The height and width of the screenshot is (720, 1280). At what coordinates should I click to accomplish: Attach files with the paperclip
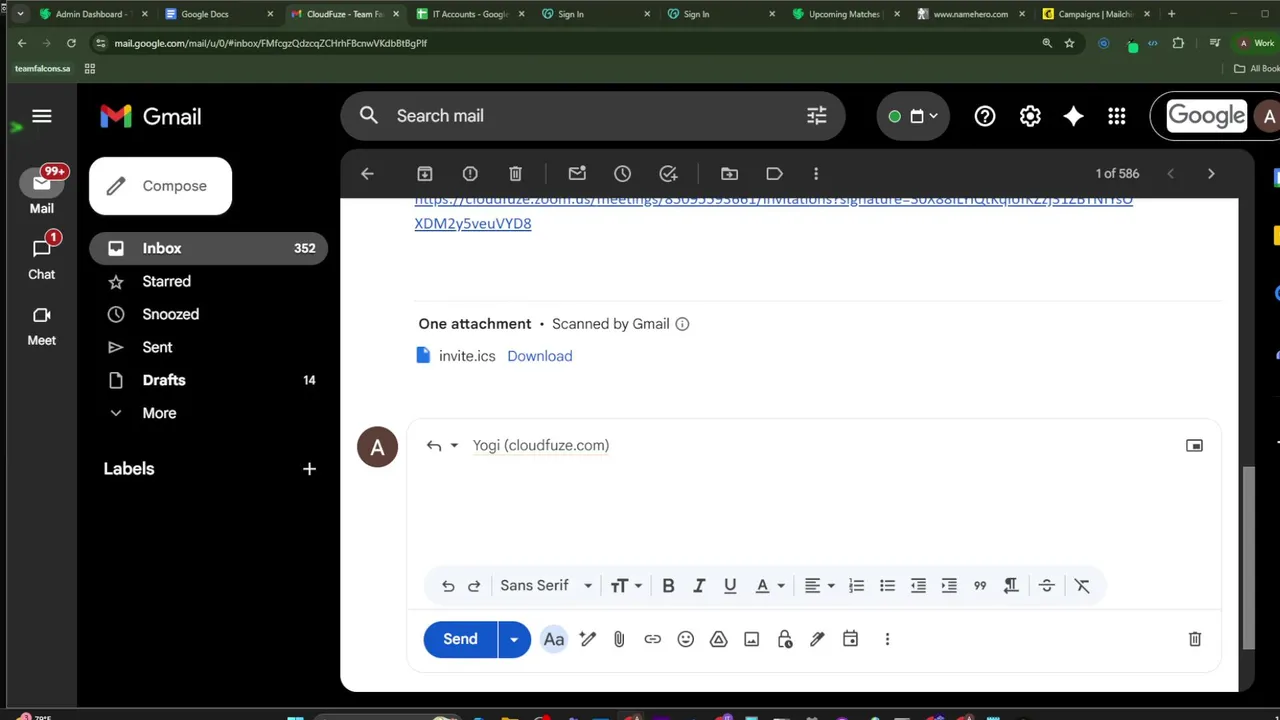(x=619, y=640)
